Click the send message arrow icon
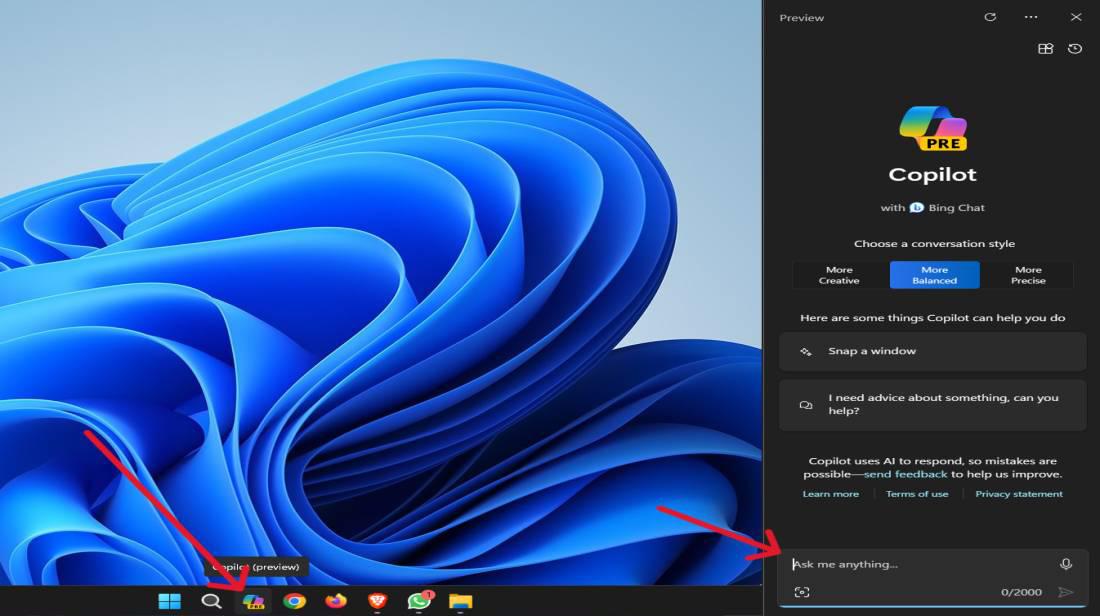This screenshot has width=1100, height=616. click(1066, 592)
